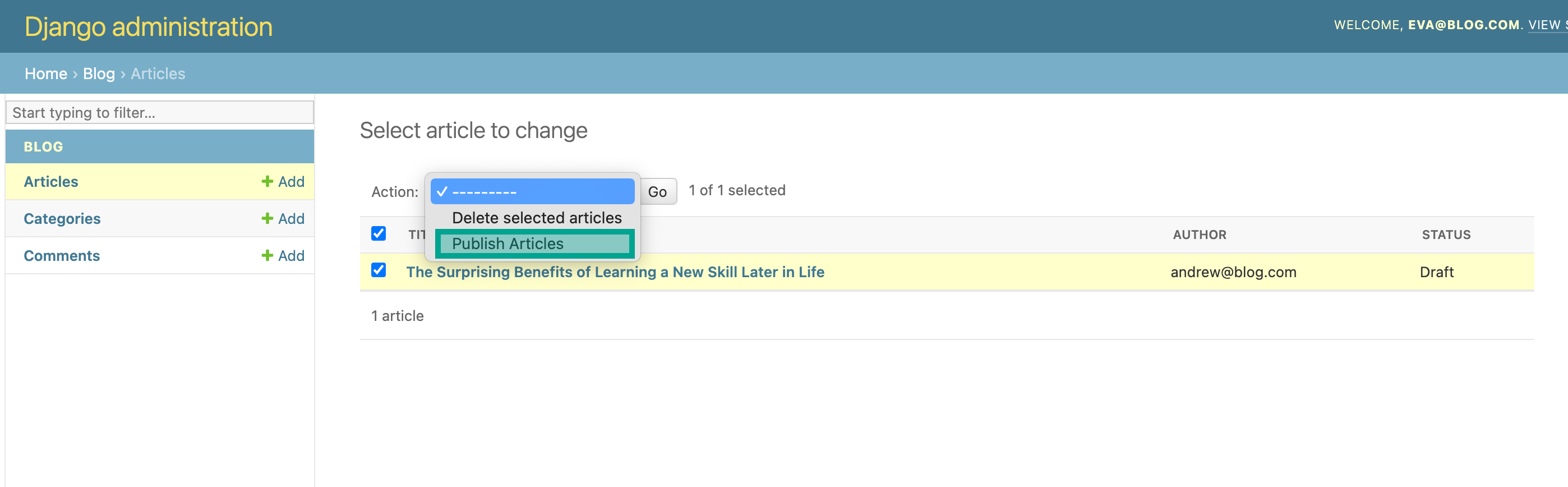The height and width of the screenshot is (487, 1568).
Task: Open the Blog breadcrumb link
Action: tap(99, 73)
